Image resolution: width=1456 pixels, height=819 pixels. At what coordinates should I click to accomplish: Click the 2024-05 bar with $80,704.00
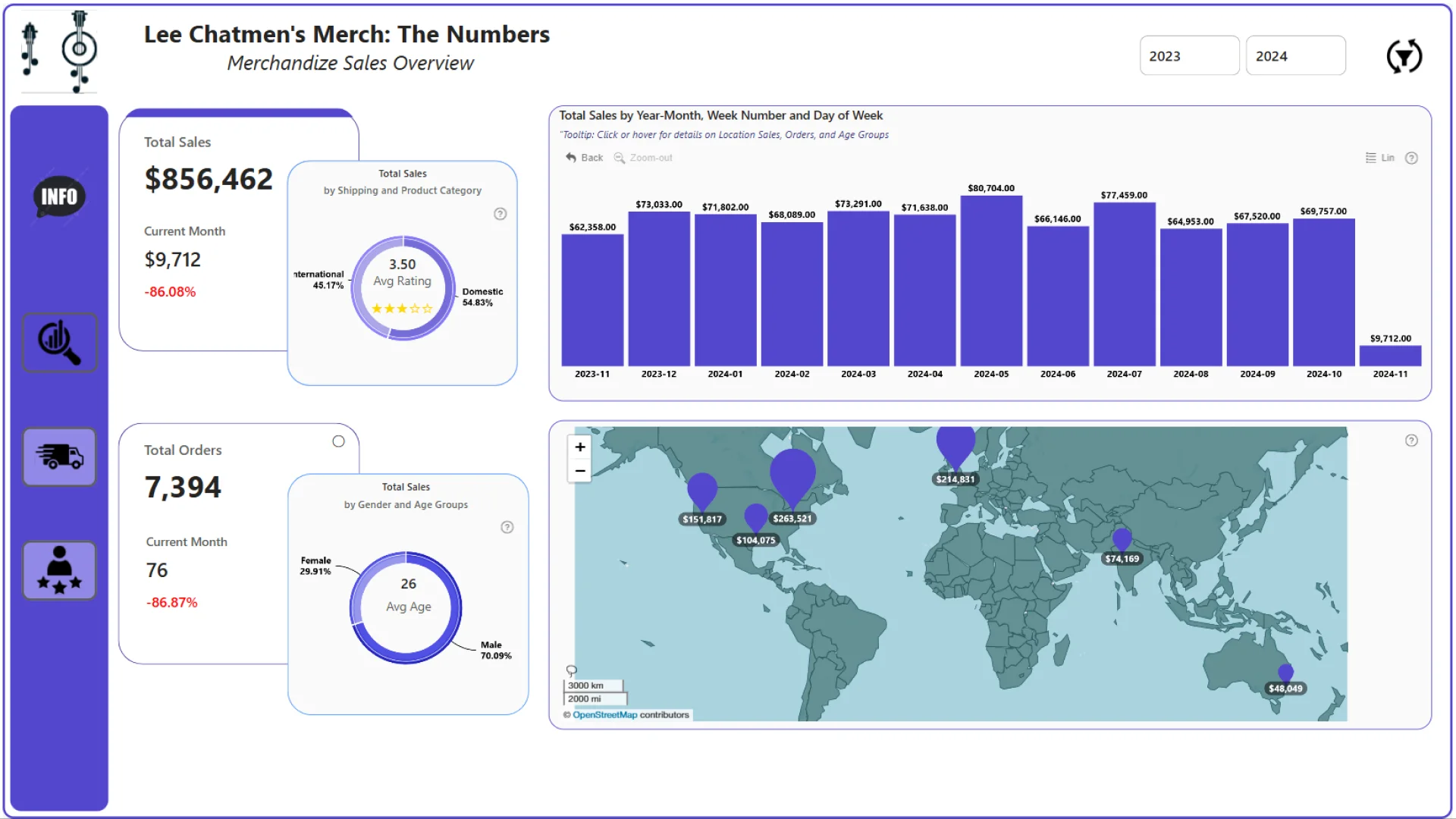tap(991, 281)
